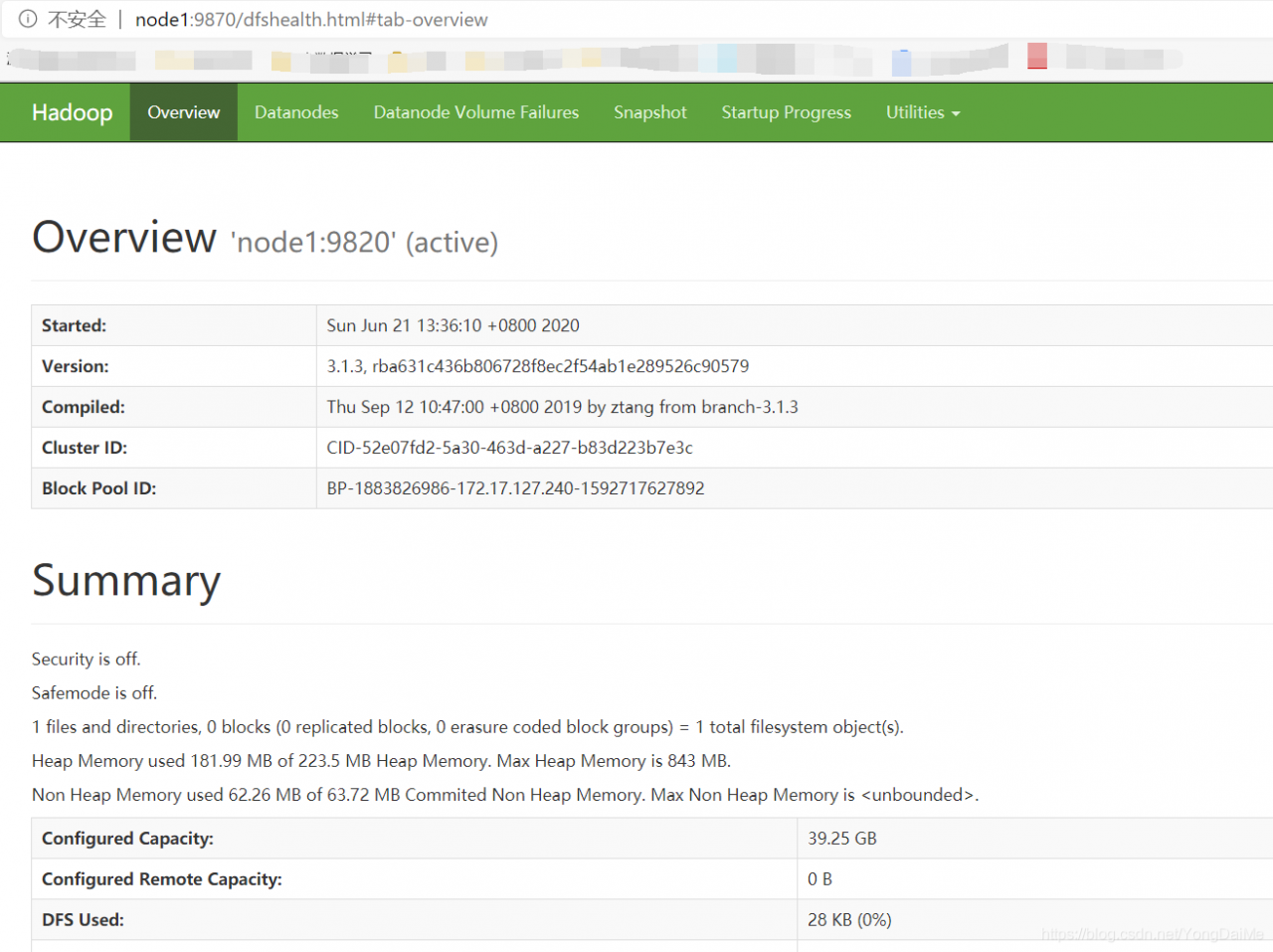The height and width of the screenshot is (952, 1273).
Task: Select the files and directories summary line
Action: 467,727
